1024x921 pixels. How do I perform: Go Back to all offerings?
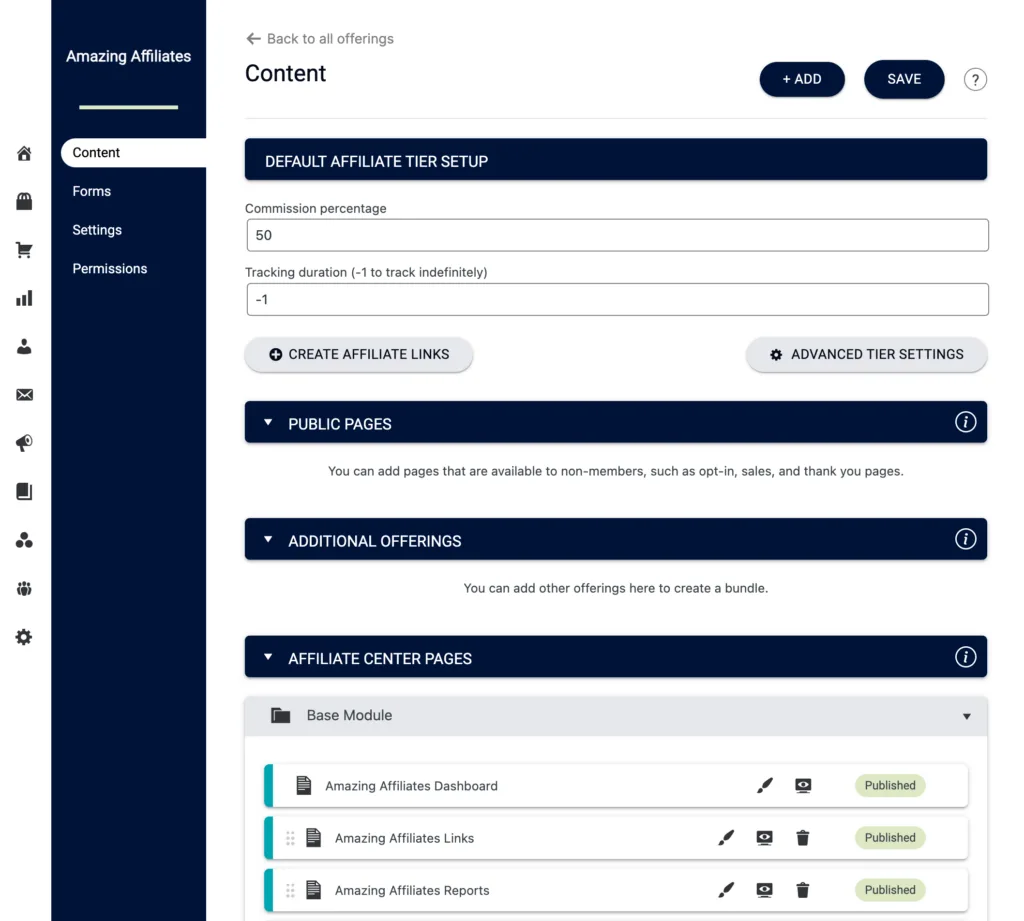[319, 38]
